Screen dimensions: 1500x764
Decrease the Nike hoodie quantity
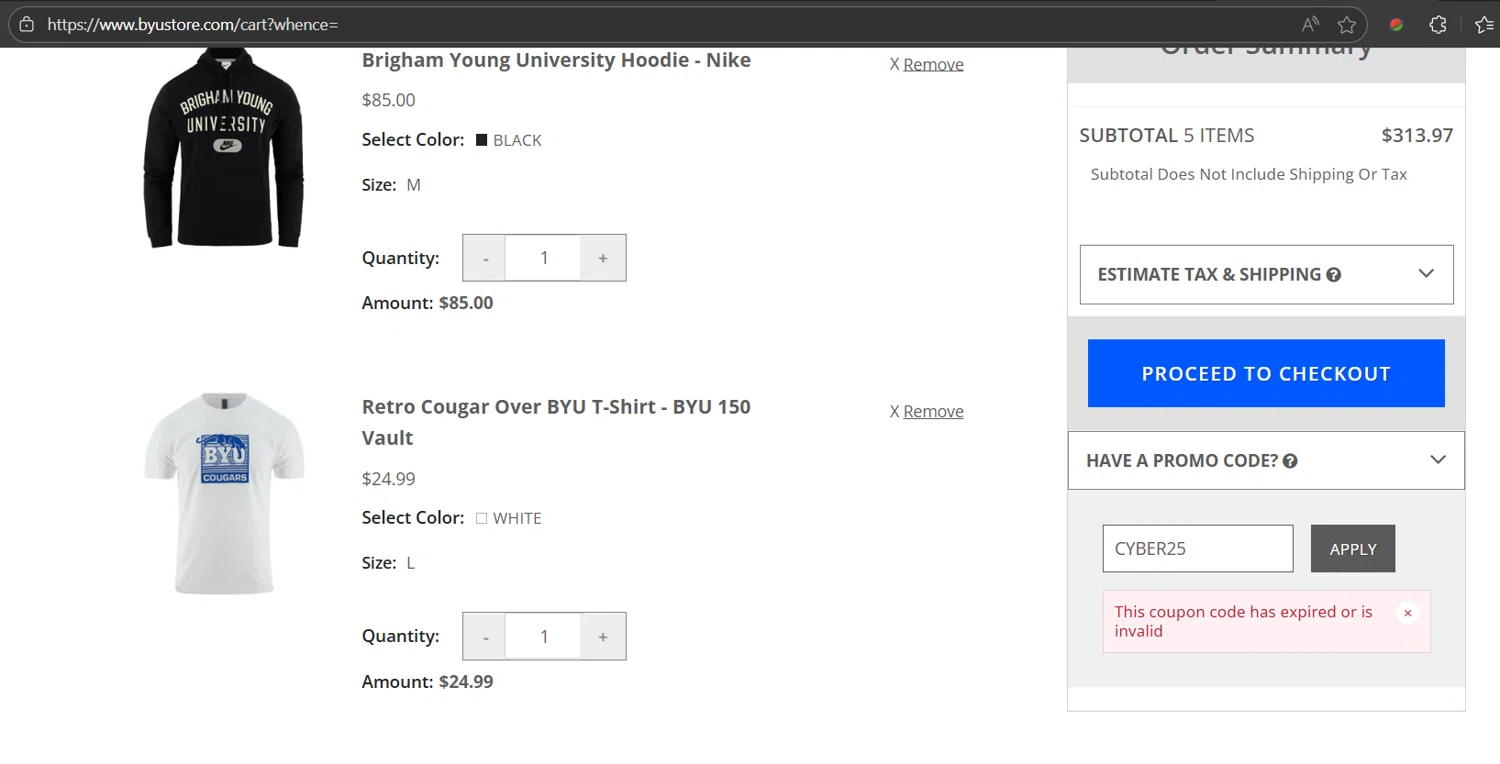(x=485, y=258)
